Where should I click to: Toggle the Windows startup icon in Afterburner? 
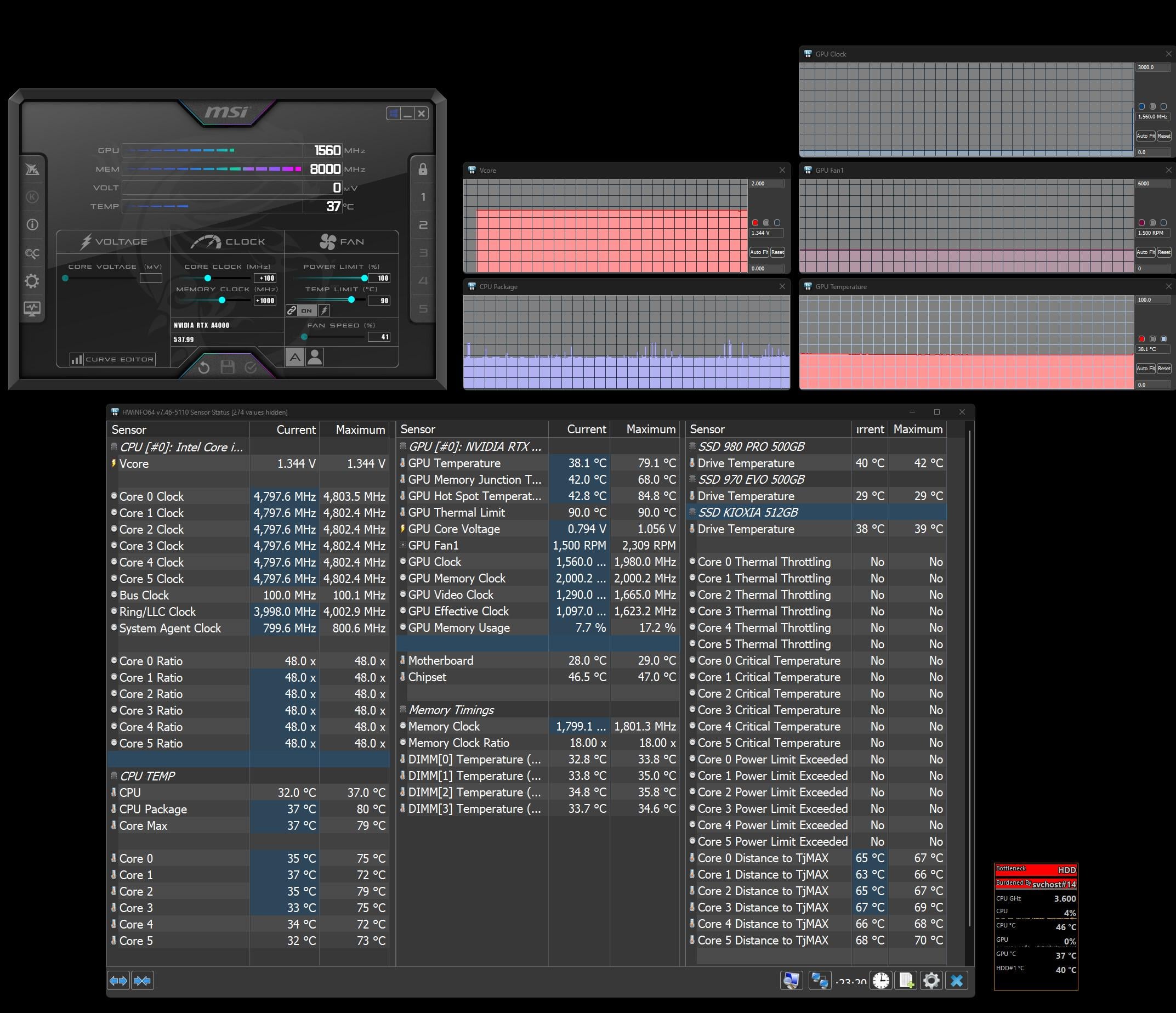[x=393, y=114]
